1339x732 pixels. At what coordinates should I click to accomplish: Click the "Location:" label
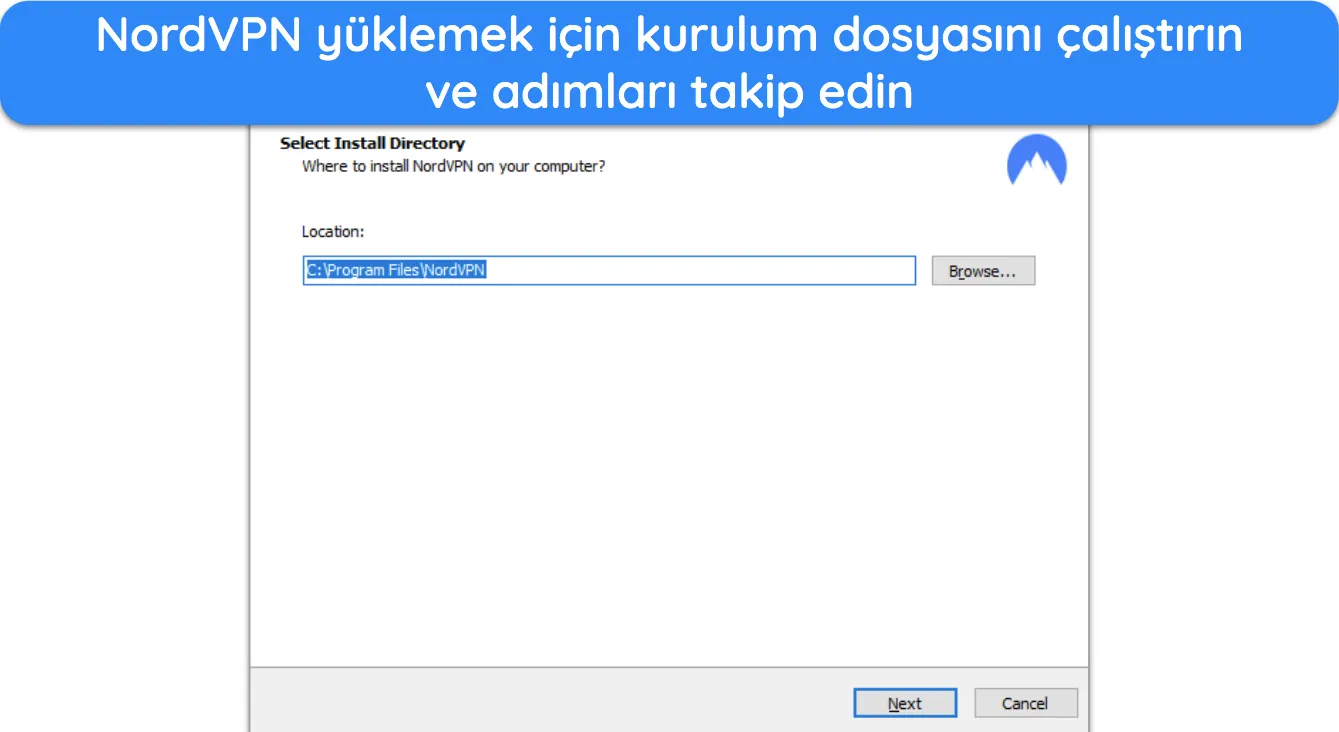coord(333,231)
